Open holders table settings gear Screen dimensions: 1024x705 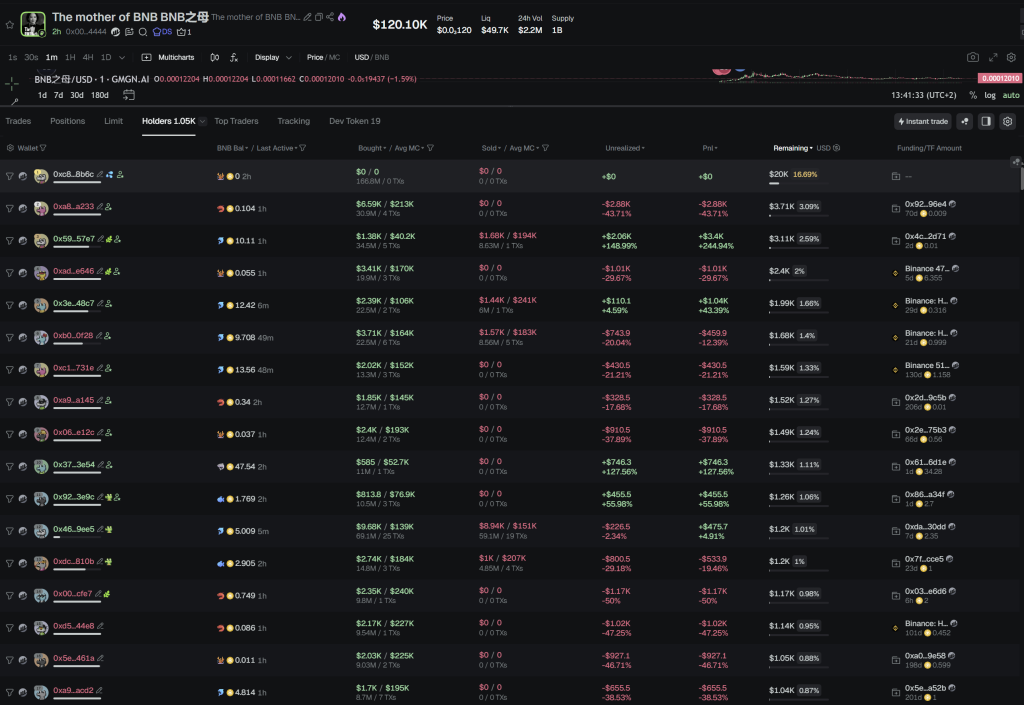click(x=1008, y=121)
